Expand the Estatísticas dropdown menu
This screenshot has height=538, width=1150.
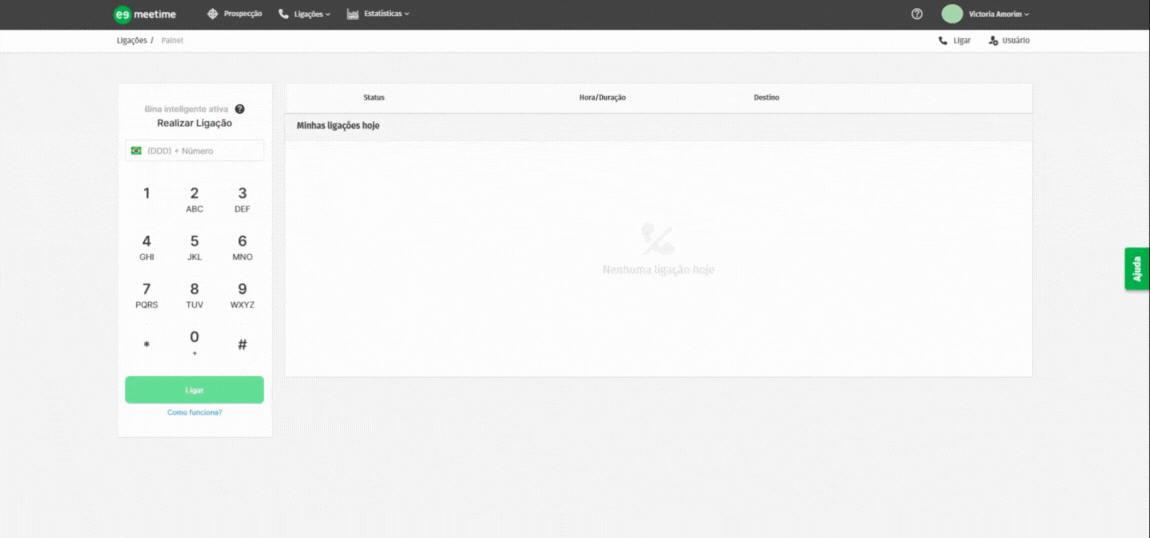[378, 14]
